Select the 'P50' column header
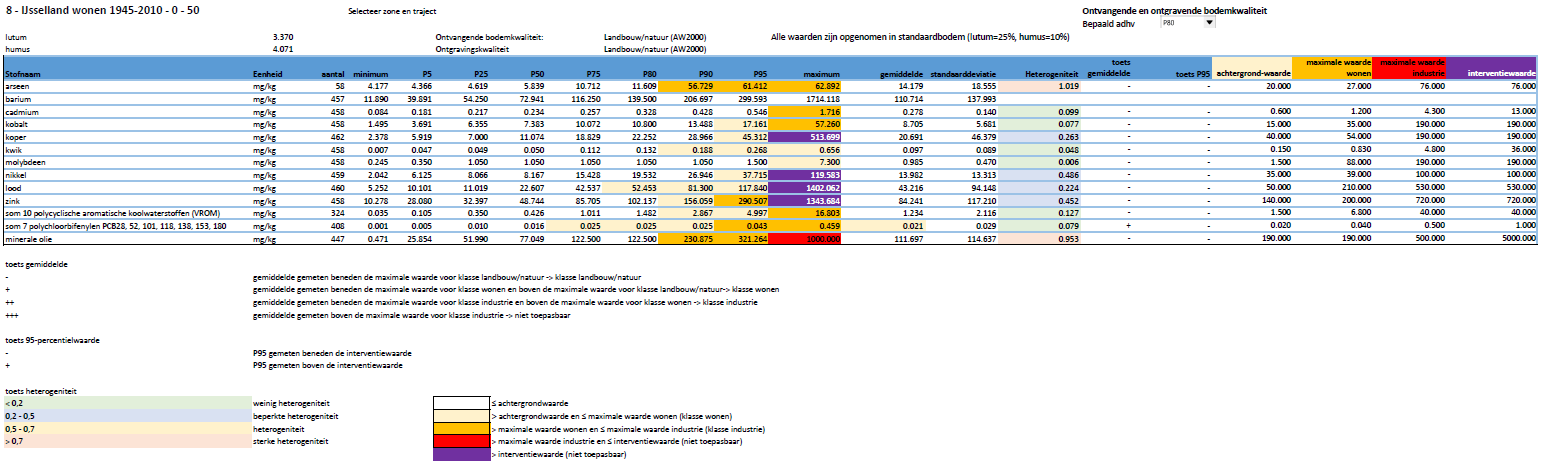This screenshot has width=1543, height=465. pyautogui.click(x=536, y=74)
